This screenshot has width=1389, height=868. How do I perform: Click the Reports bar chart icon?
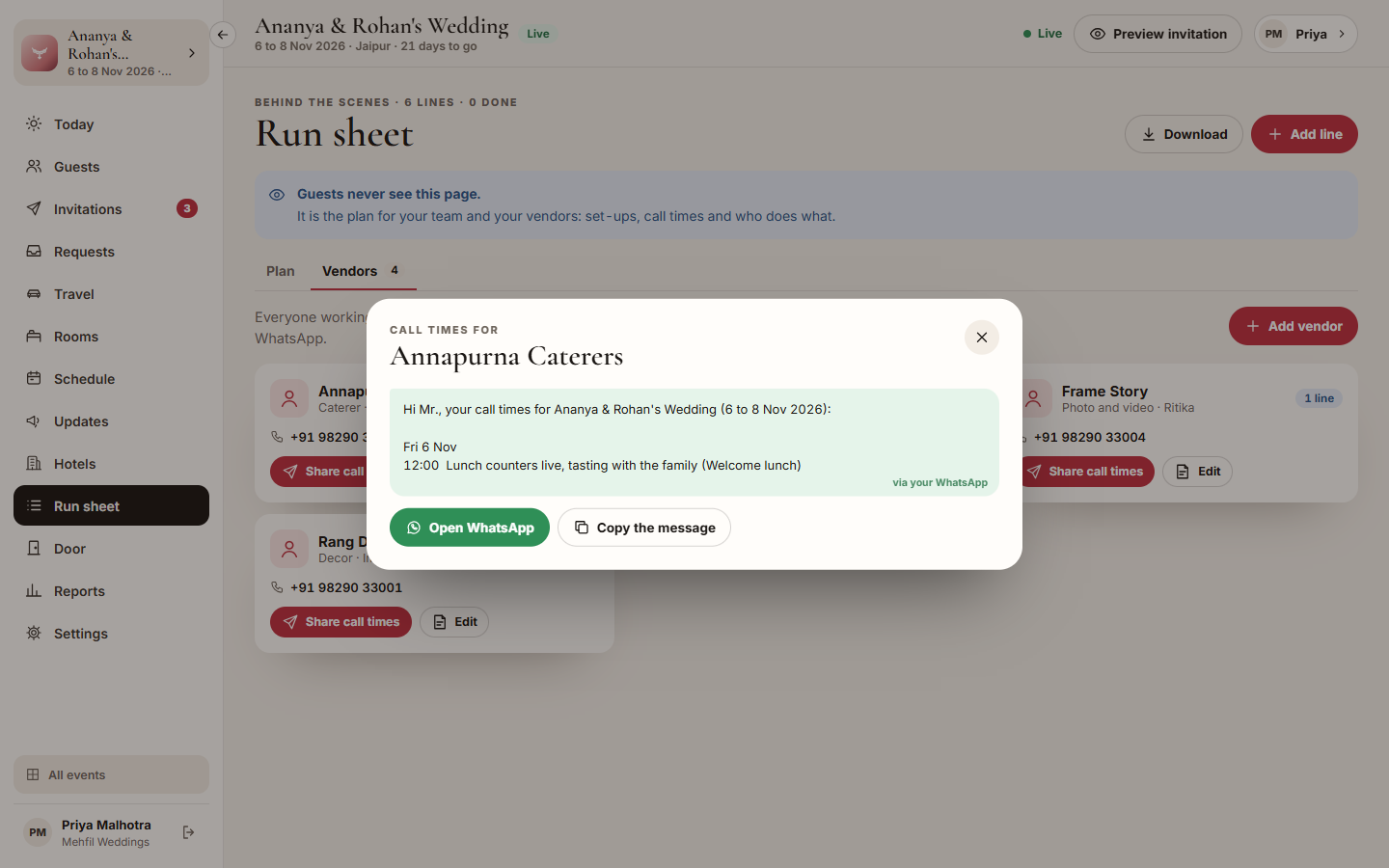34,590
